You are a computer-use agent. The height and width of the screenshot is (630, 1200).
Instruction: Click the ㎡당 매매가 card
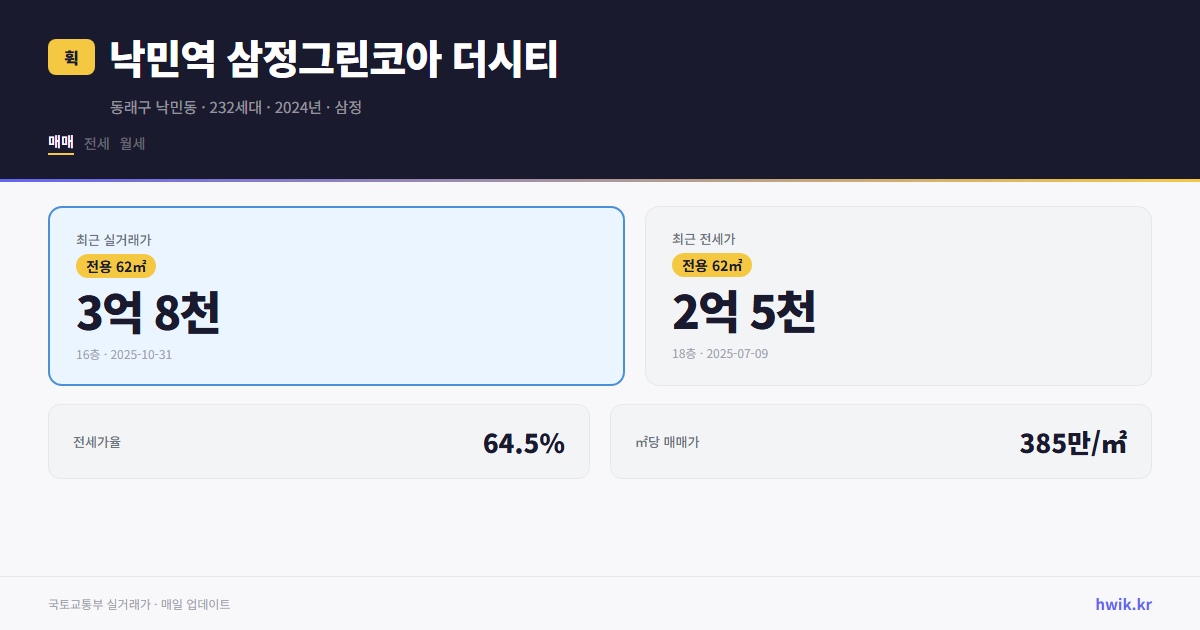click(x=880, y=441)
